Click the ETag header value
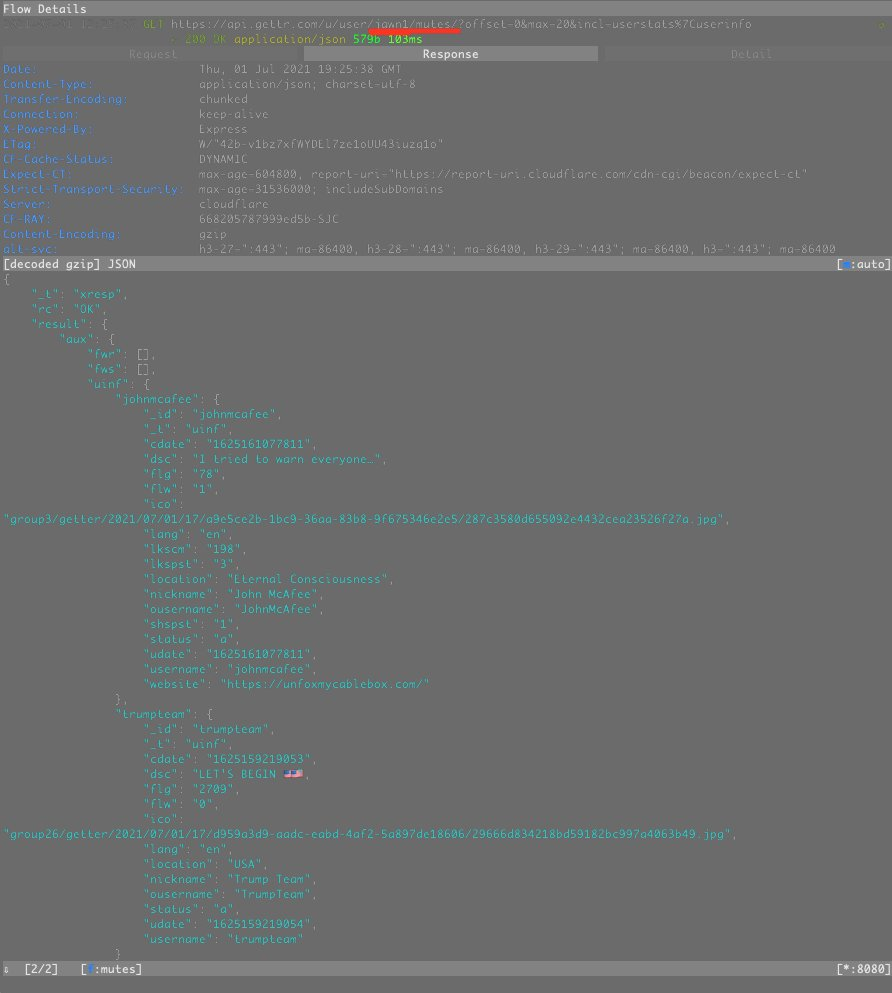This screenshot has height=993, width=892. 321,144
